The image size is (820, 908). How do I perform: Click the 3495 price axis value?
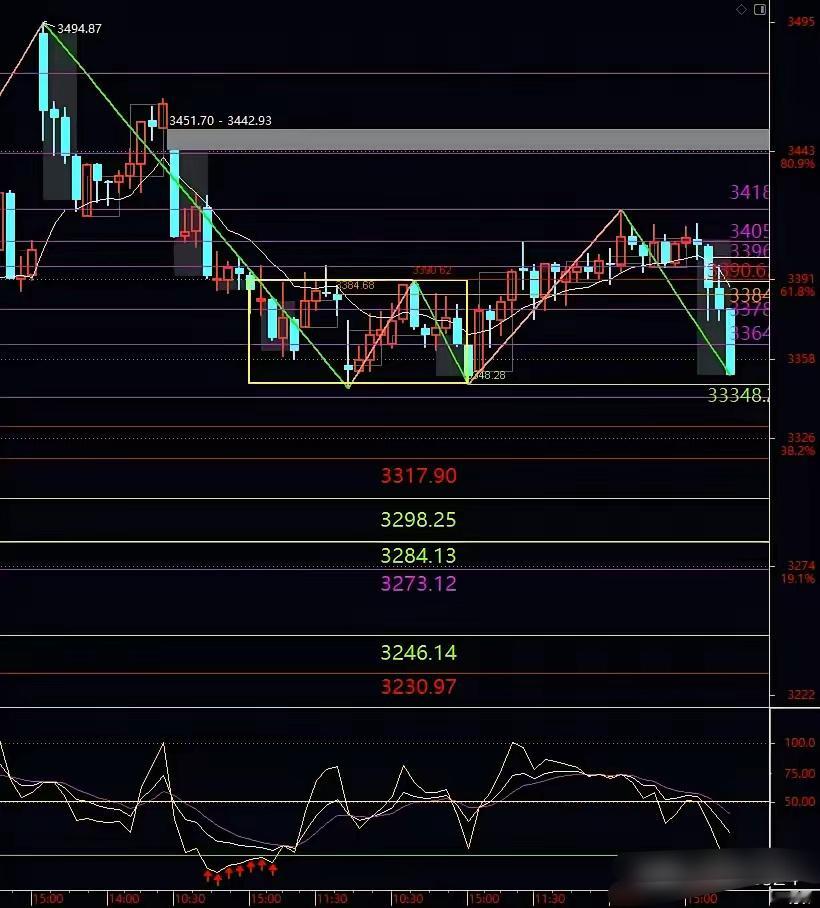click(801, 21)
